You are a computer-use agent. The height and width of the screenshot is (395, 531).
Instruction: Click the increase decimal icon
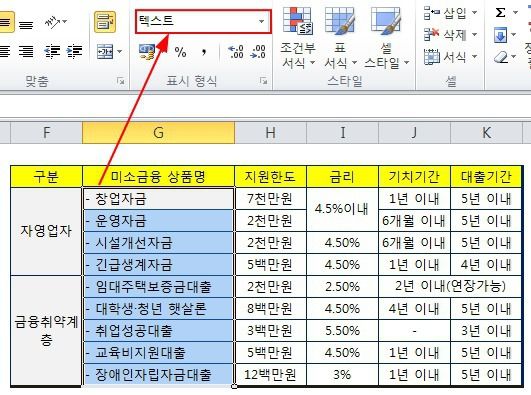(x=236, y=51)
